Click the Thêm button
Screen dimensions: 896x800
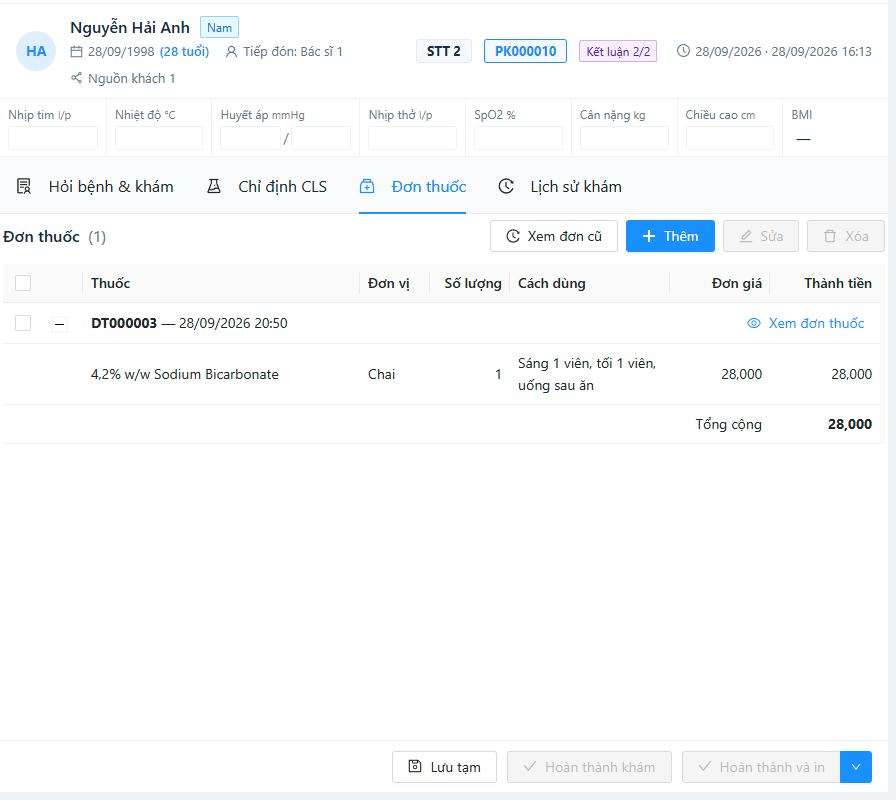click(670, 236)
